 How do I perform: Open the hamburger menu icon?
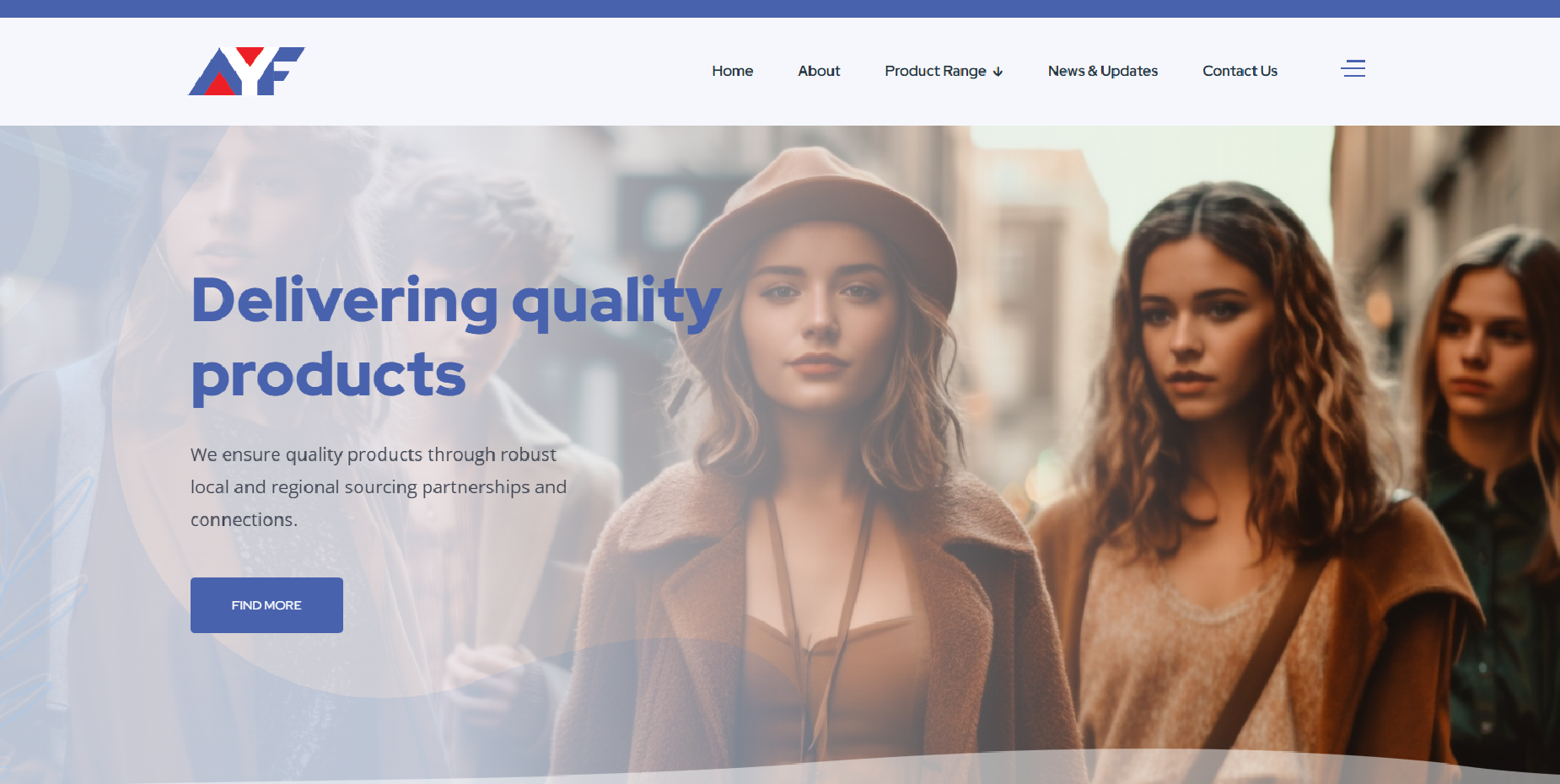[1353, 68]
